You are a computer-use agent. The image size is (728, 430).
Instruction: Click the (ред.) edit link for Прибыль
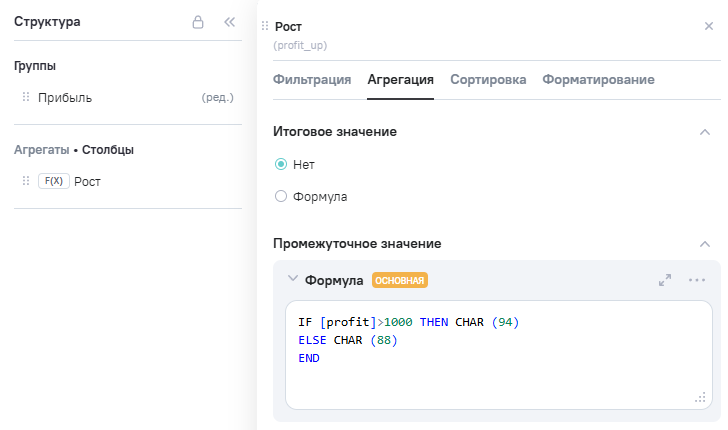tap(217, 98)
